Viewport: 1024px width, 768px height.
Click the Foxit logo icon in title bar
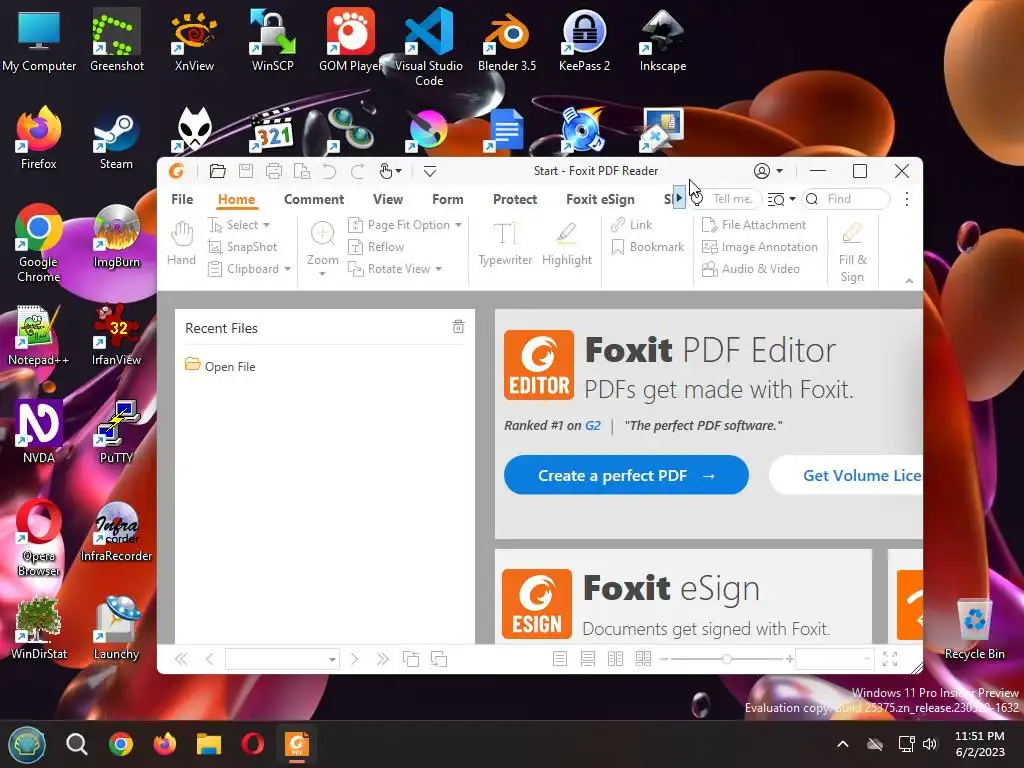pos(176,171)
